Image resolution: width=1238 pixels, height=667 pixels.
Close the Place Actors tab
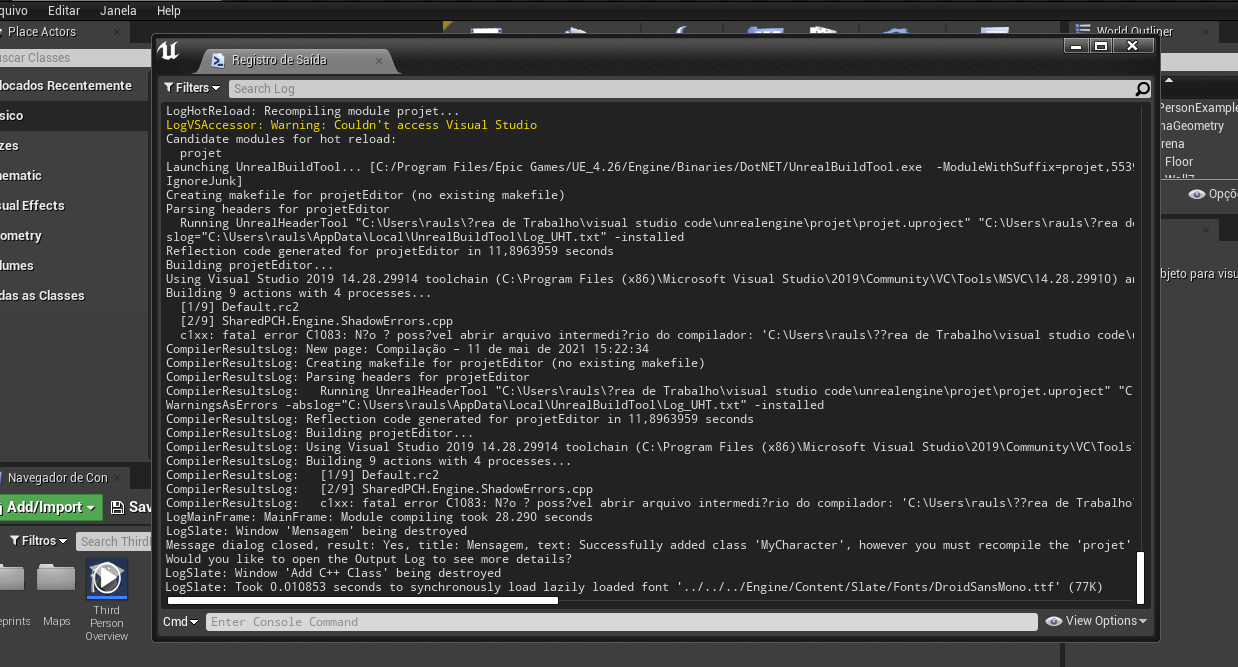click(117, 32)
